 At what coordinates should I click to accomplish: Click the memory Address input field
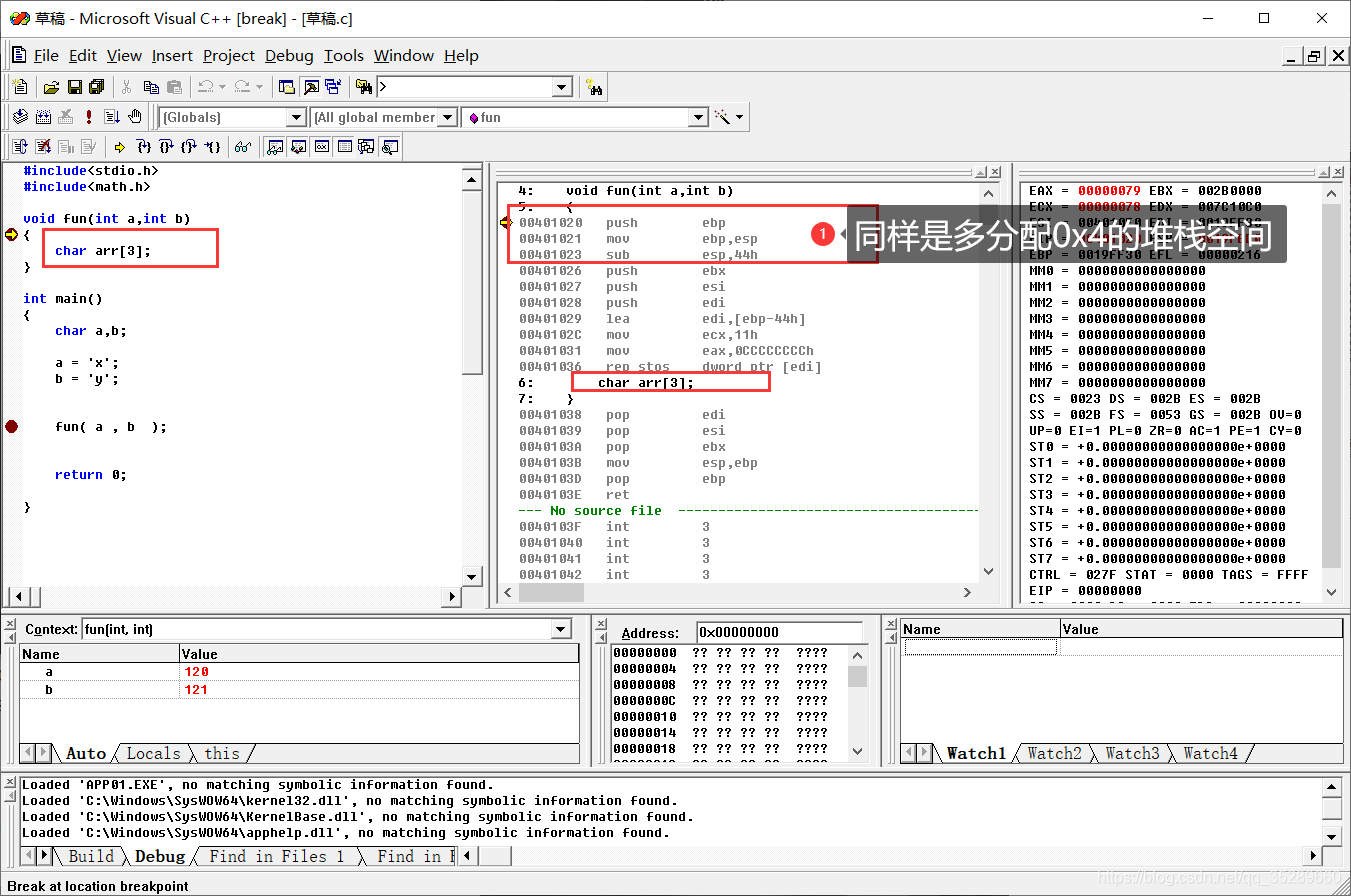[x=779, y=632]
